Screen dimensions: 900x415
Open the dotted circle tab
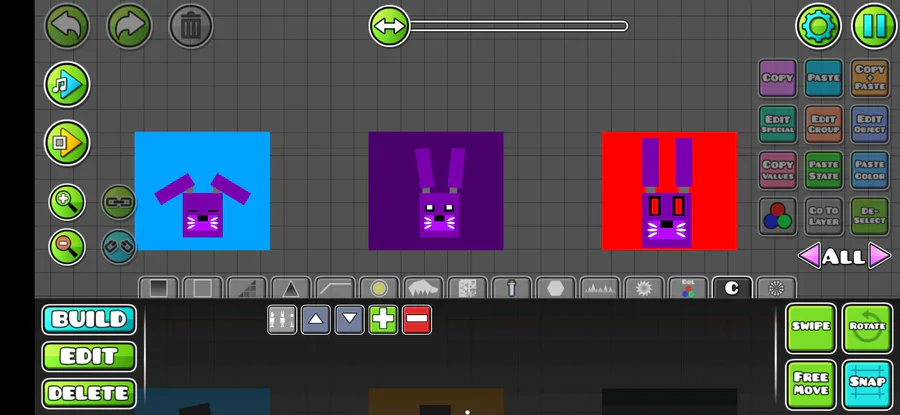[776, 288]
